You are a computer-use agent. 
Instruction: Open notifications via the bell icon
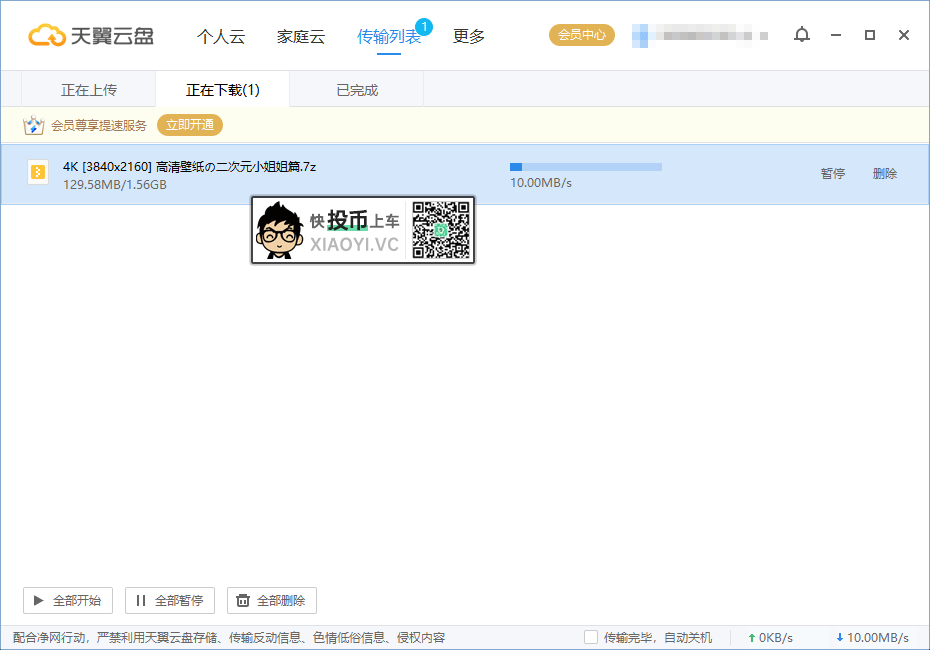click(801, 34)
